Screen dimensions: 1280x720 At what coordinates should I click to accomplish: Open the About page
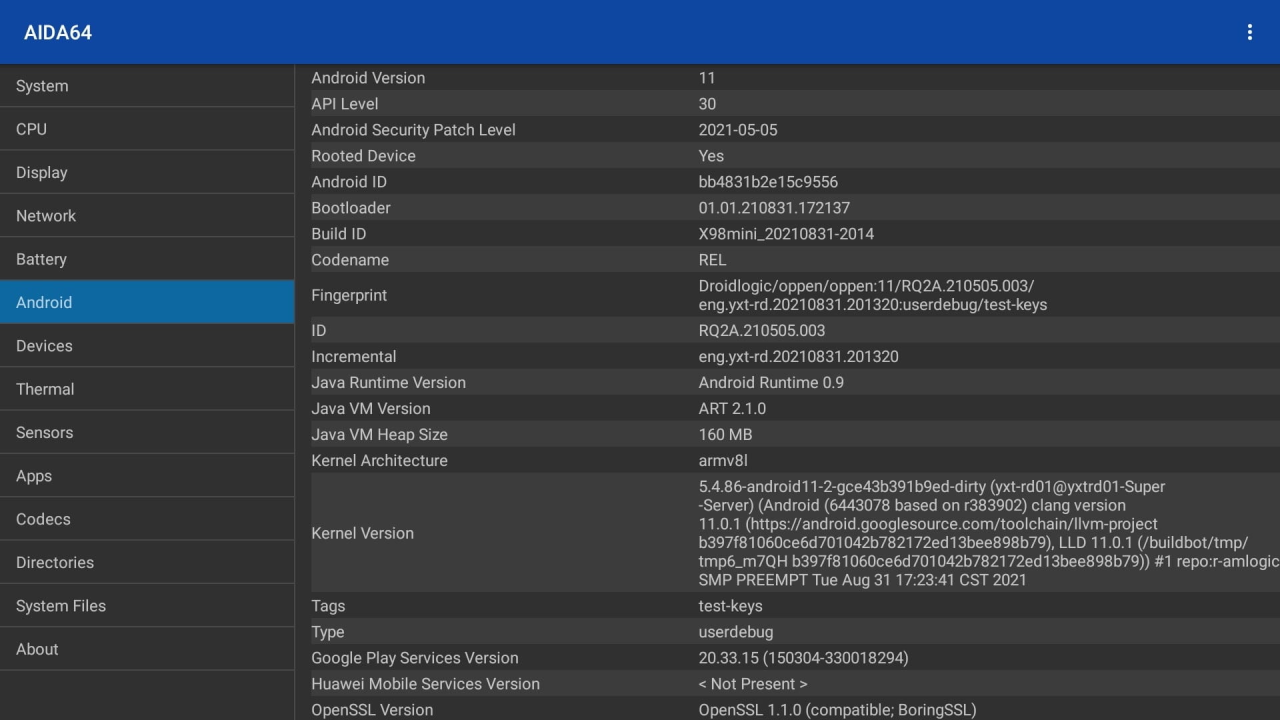[x=147, y=649]
